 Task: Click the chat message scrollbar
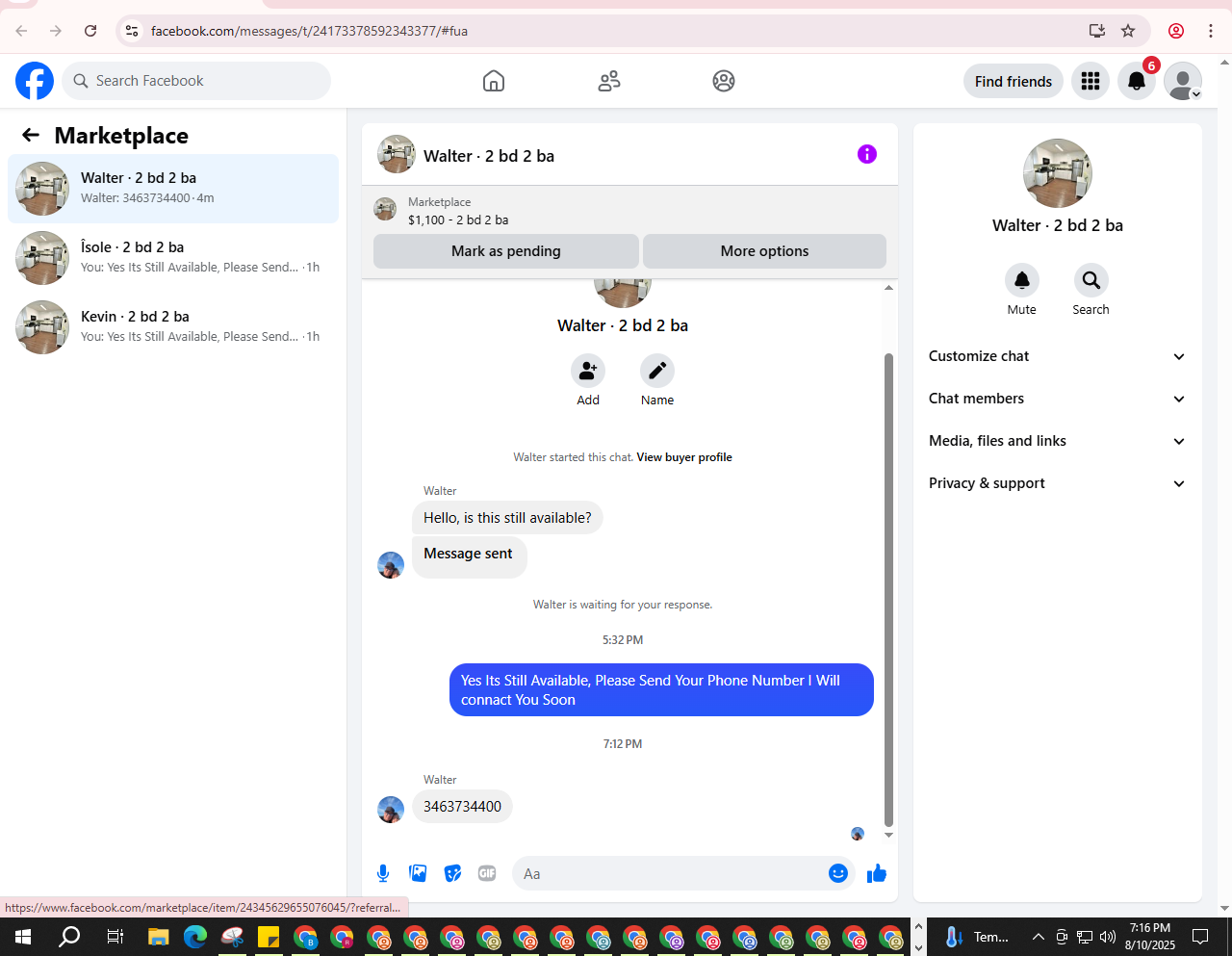[x=888, y=588]
